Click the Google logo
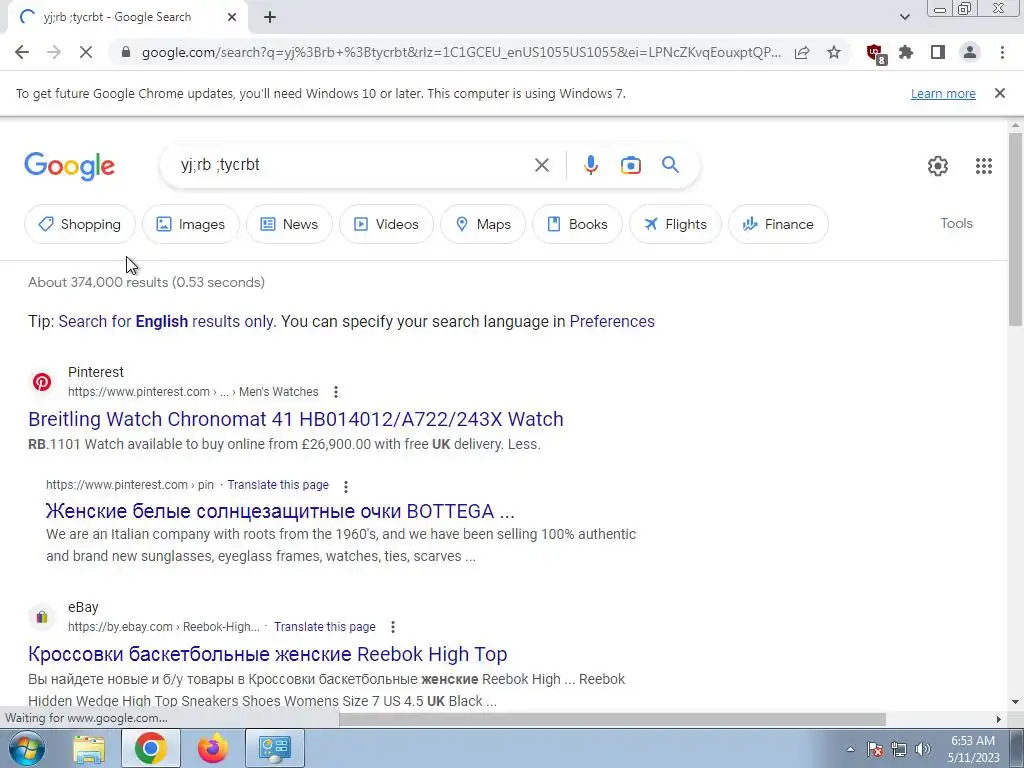The height and width of the screenshot is (768, 1024). coord(69,166)
